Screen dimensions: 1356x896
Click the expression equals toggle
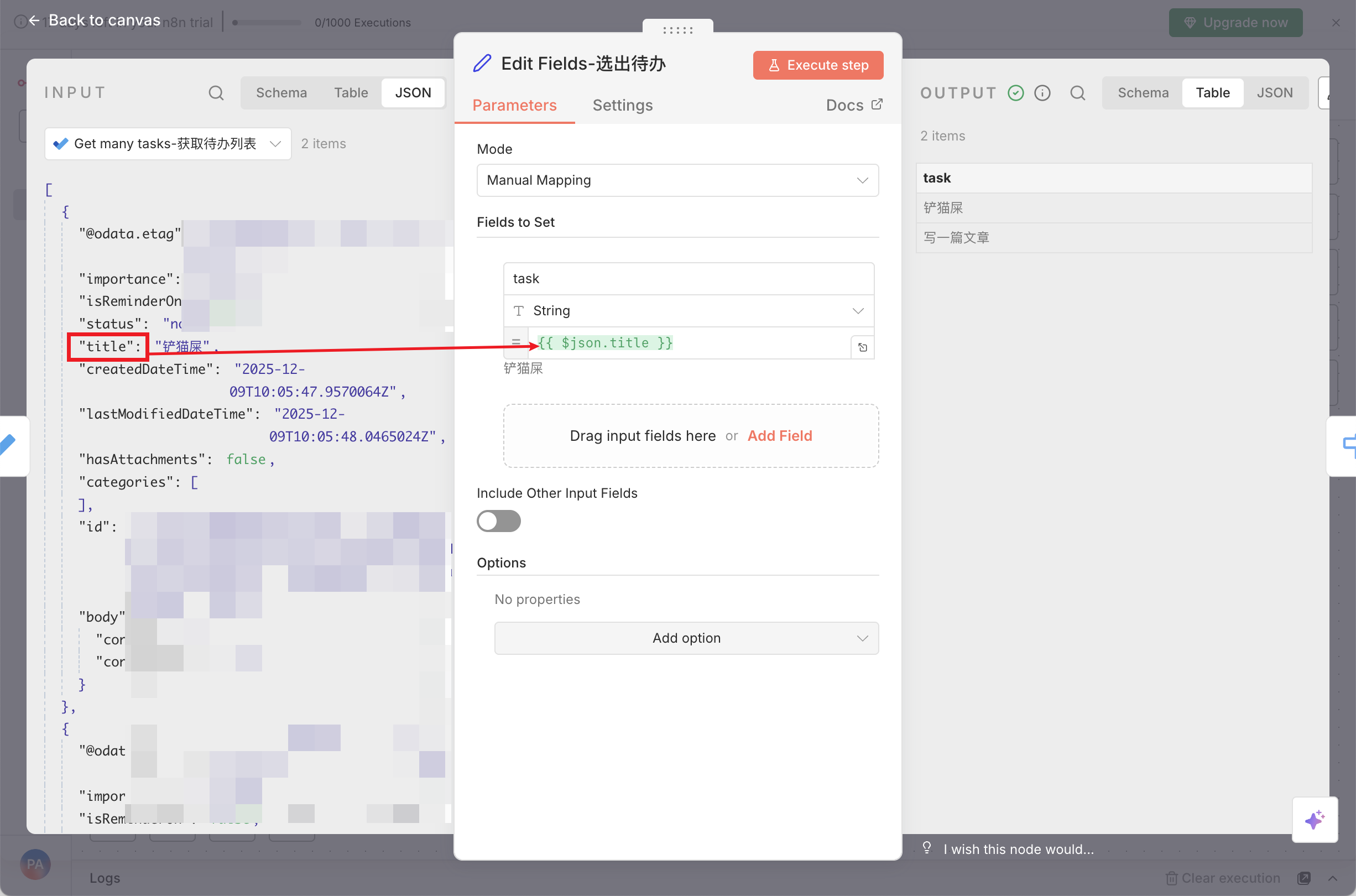point(516,343)
